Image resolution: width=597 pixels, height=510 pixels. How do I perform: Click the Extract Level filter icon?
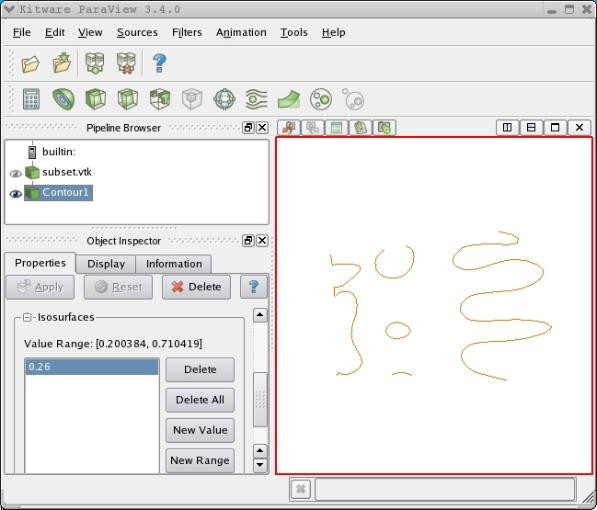click(353, 99)
